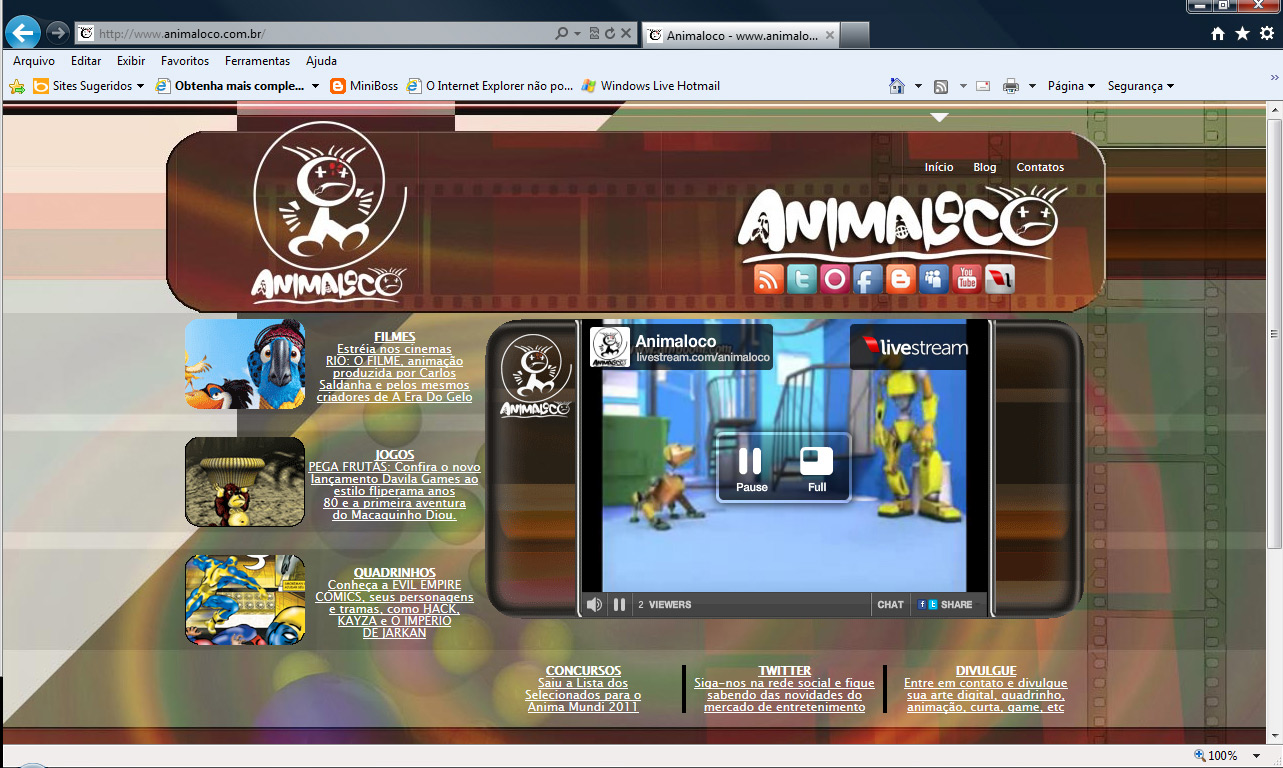Pause video using the control bar pause icon

tap(619, 604)
